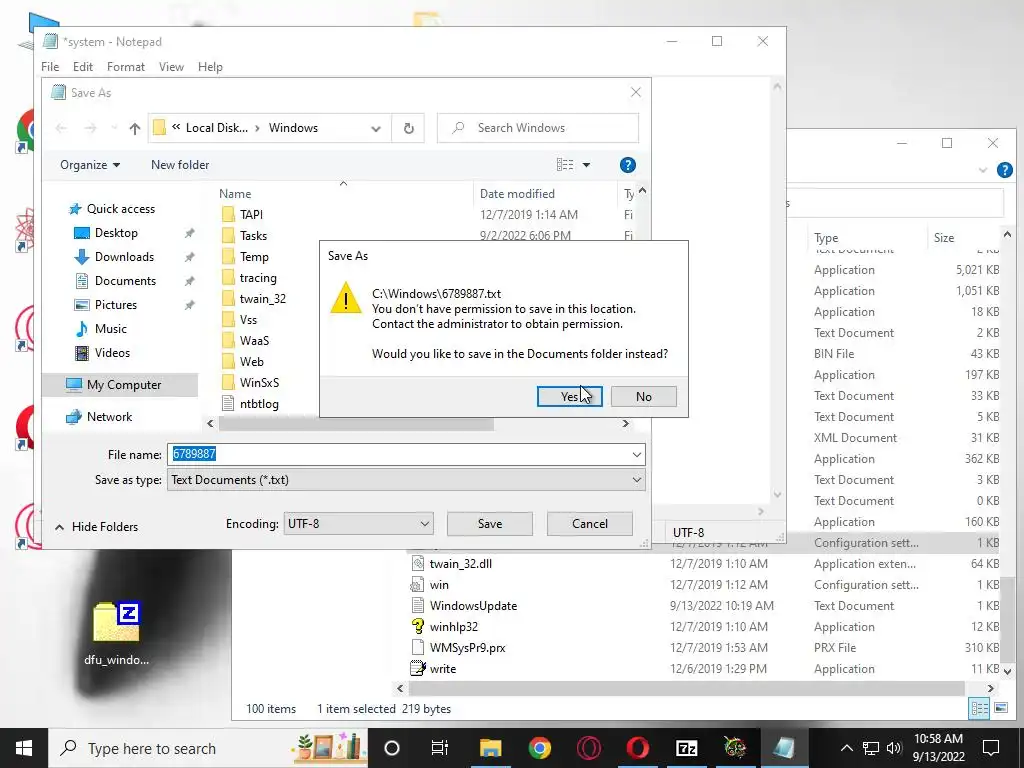Select Network in the navigation pane
Viewport: 1024px width, 768px height.
[109, 417]
